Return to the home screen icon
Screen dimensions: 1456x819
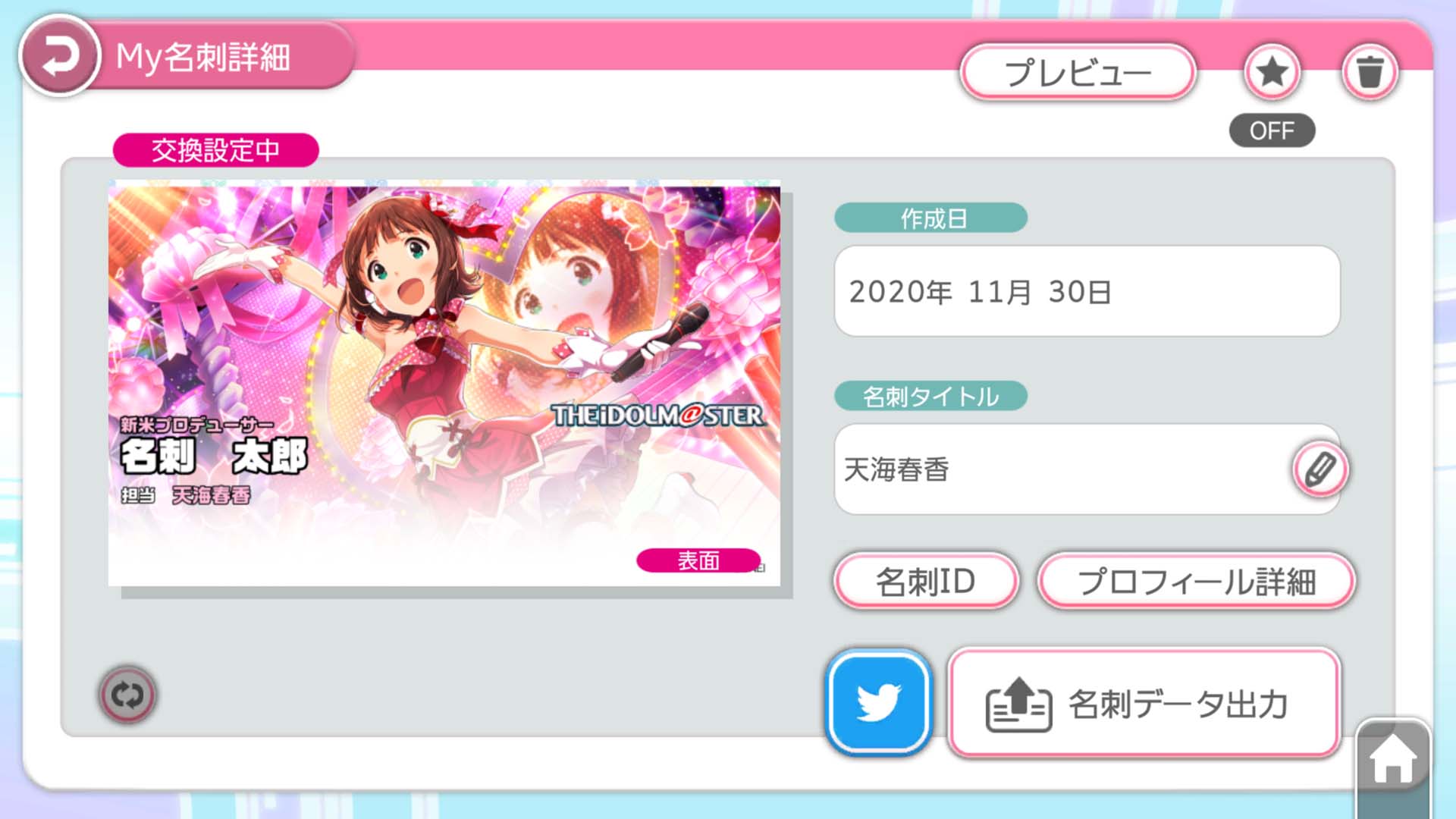click(x=1392, y=759)
